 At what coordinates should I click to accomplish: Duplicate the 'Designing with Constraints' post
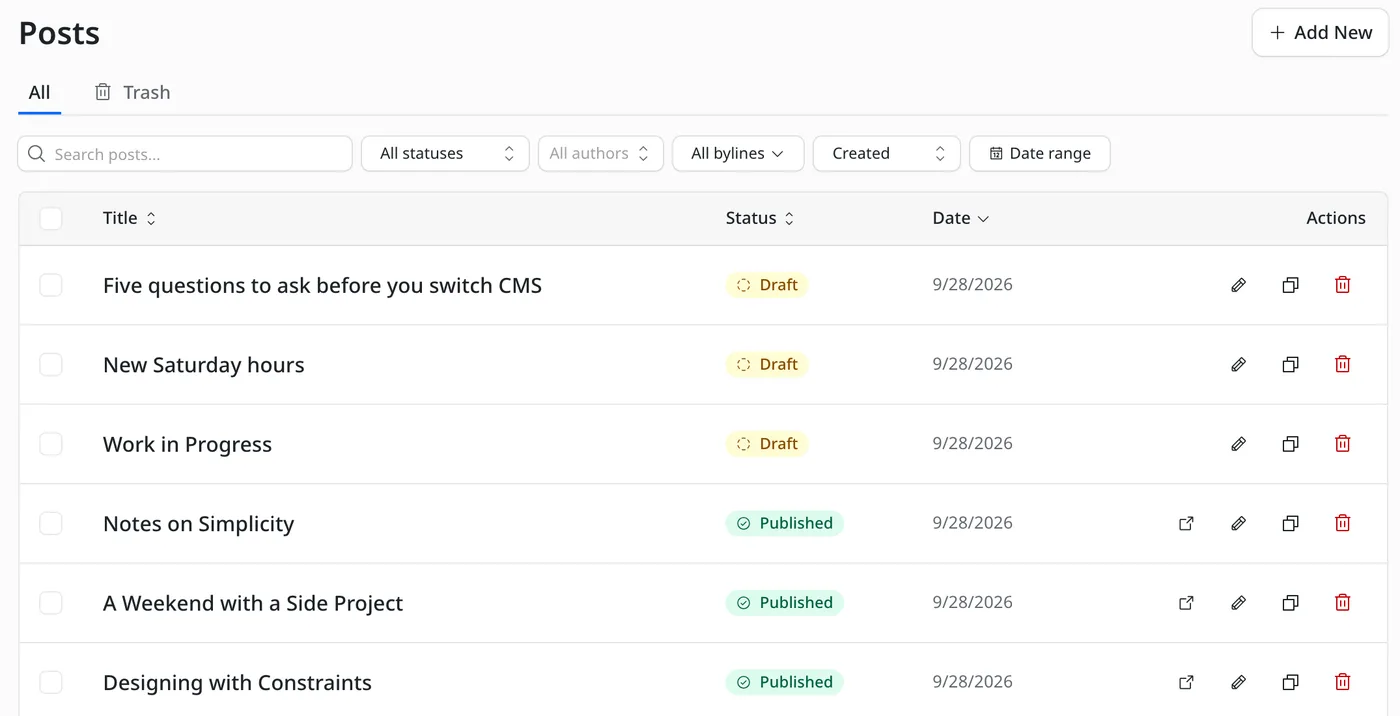coord(1290,682)
